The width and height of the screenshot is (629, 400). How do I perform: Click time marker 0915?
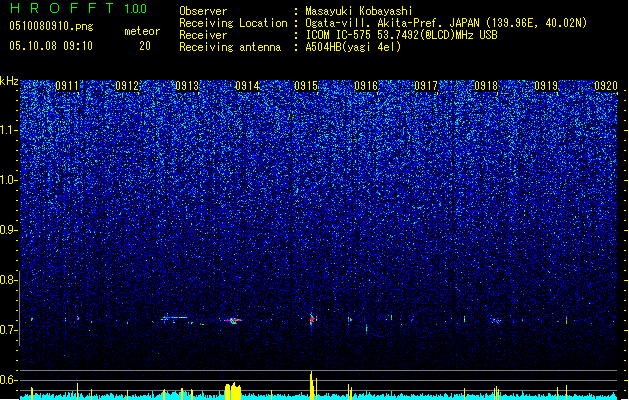click(306, 86)
